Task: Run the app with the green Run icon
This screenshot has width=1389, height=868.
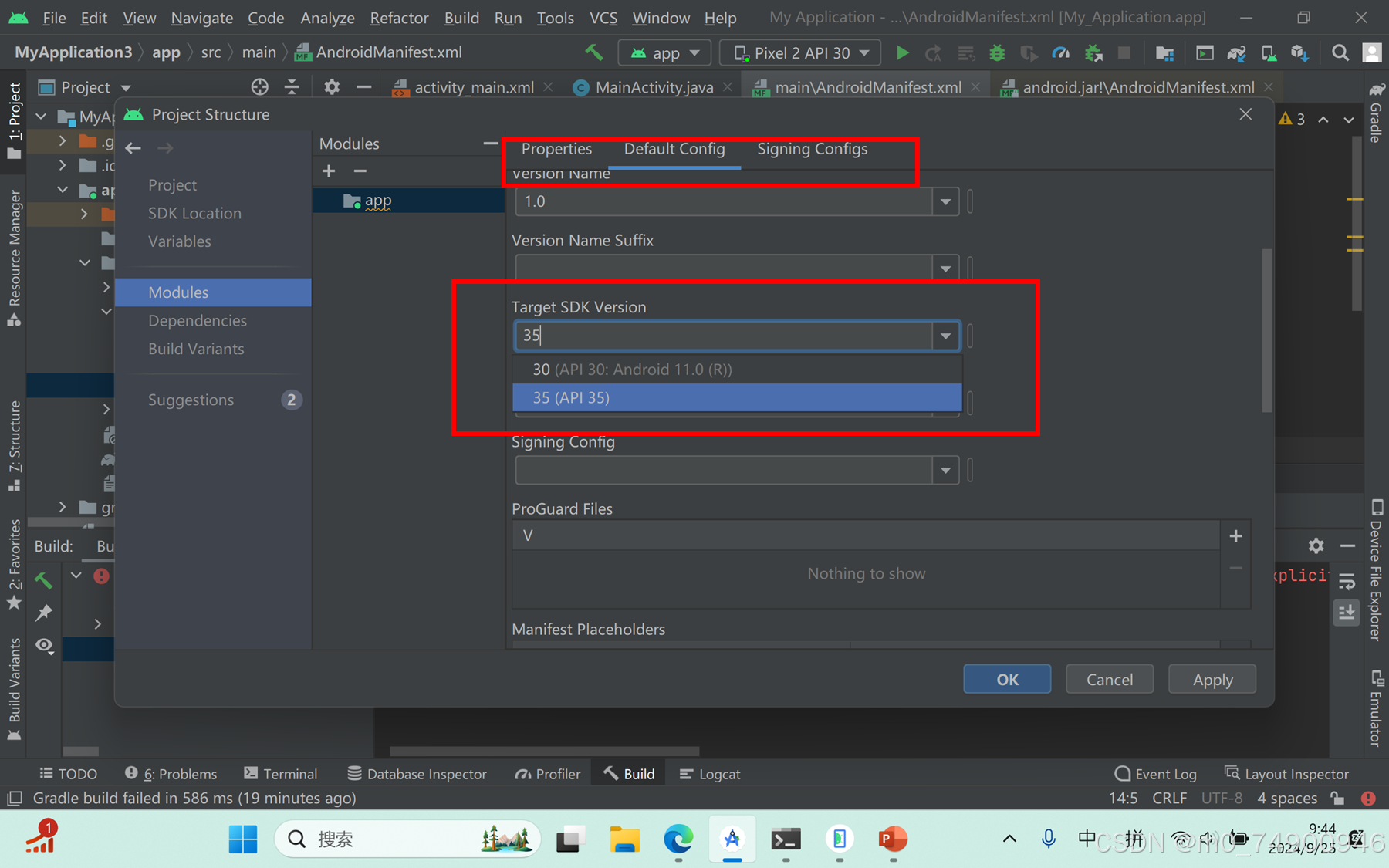Action: tap(903, 52)
